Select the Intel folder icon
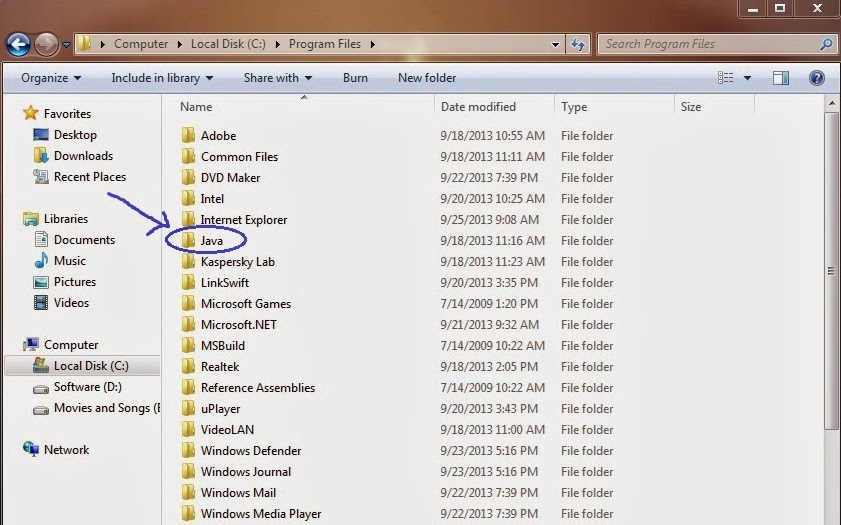Screen dimensions: 841x525 [188, 198]
